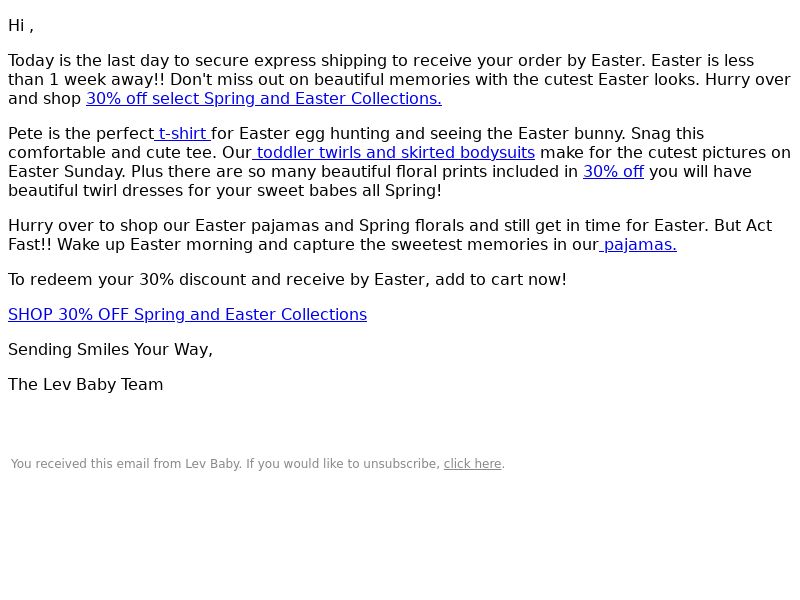Click the inline '30% off' link
The height and width of the screenshot is (600, 800).
[613, 171]
